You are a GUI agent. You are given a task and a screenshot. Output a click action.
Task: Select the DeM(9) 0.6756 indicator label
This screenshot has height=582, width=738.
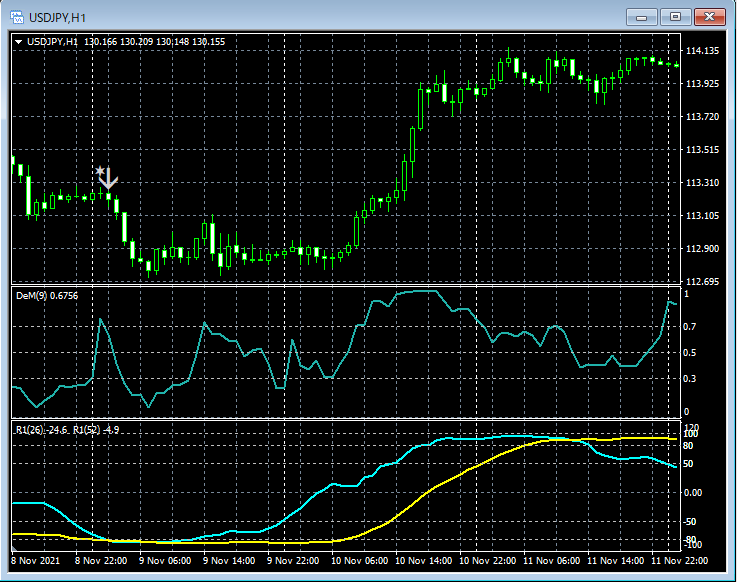[x=47, y=295]
